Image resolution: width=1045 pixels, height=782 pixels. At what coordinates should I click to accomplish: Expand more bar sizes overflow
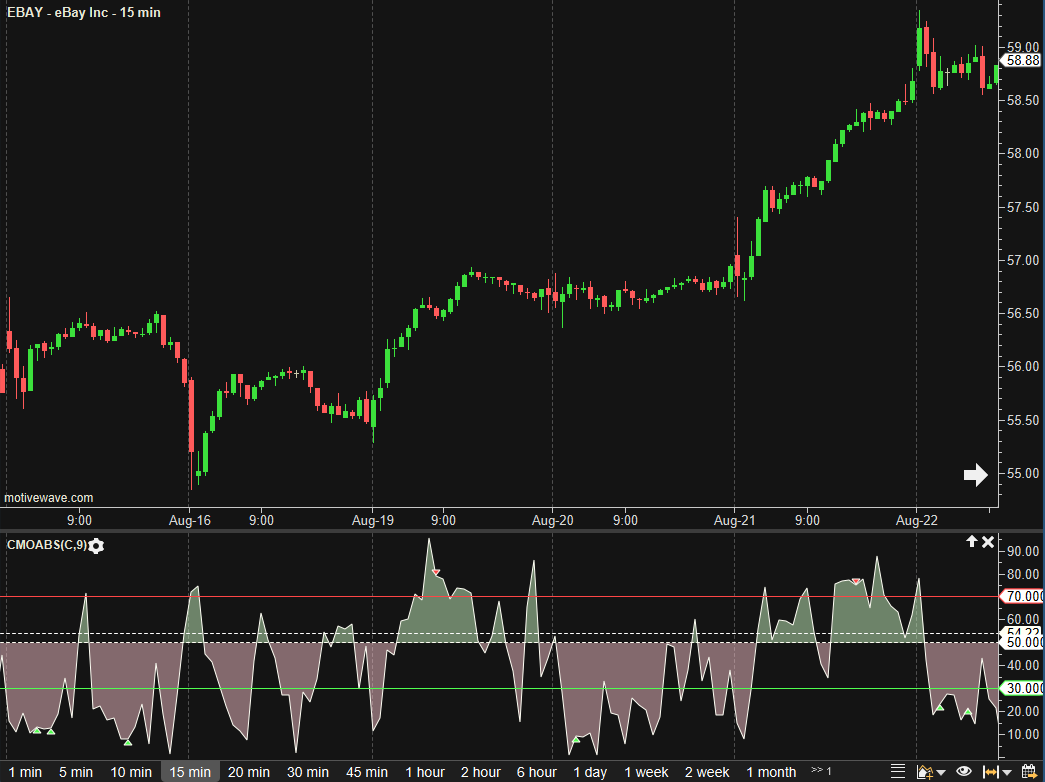coord(821,771)
